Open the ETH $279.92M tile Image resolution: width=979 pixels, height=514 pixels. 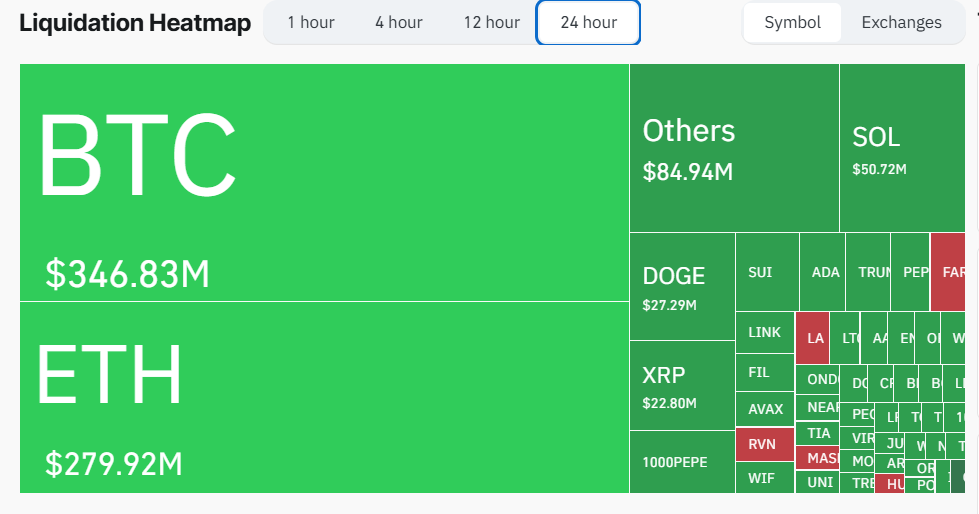point(324,397)
